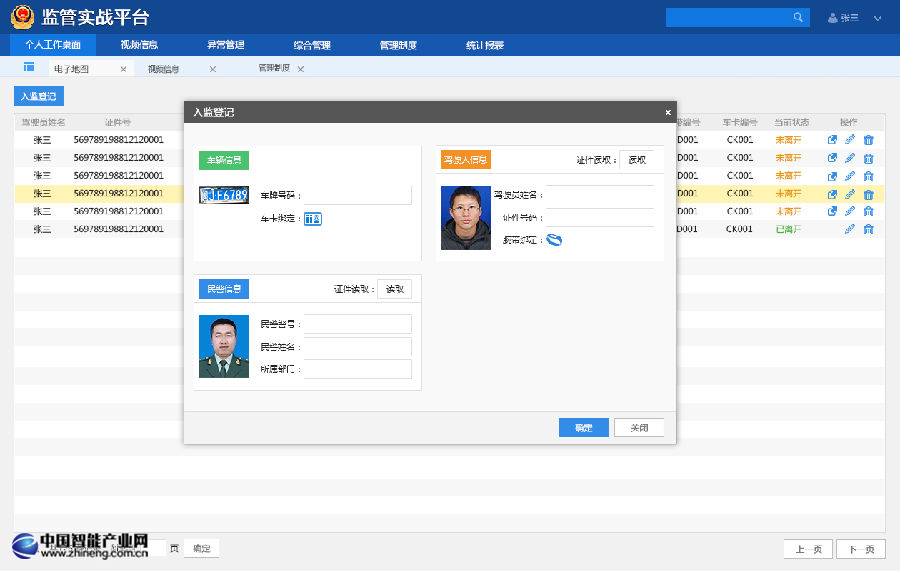Open the 统计报表 navigation menu
This screenshot has width=900, height=571.
pos(485,45)
